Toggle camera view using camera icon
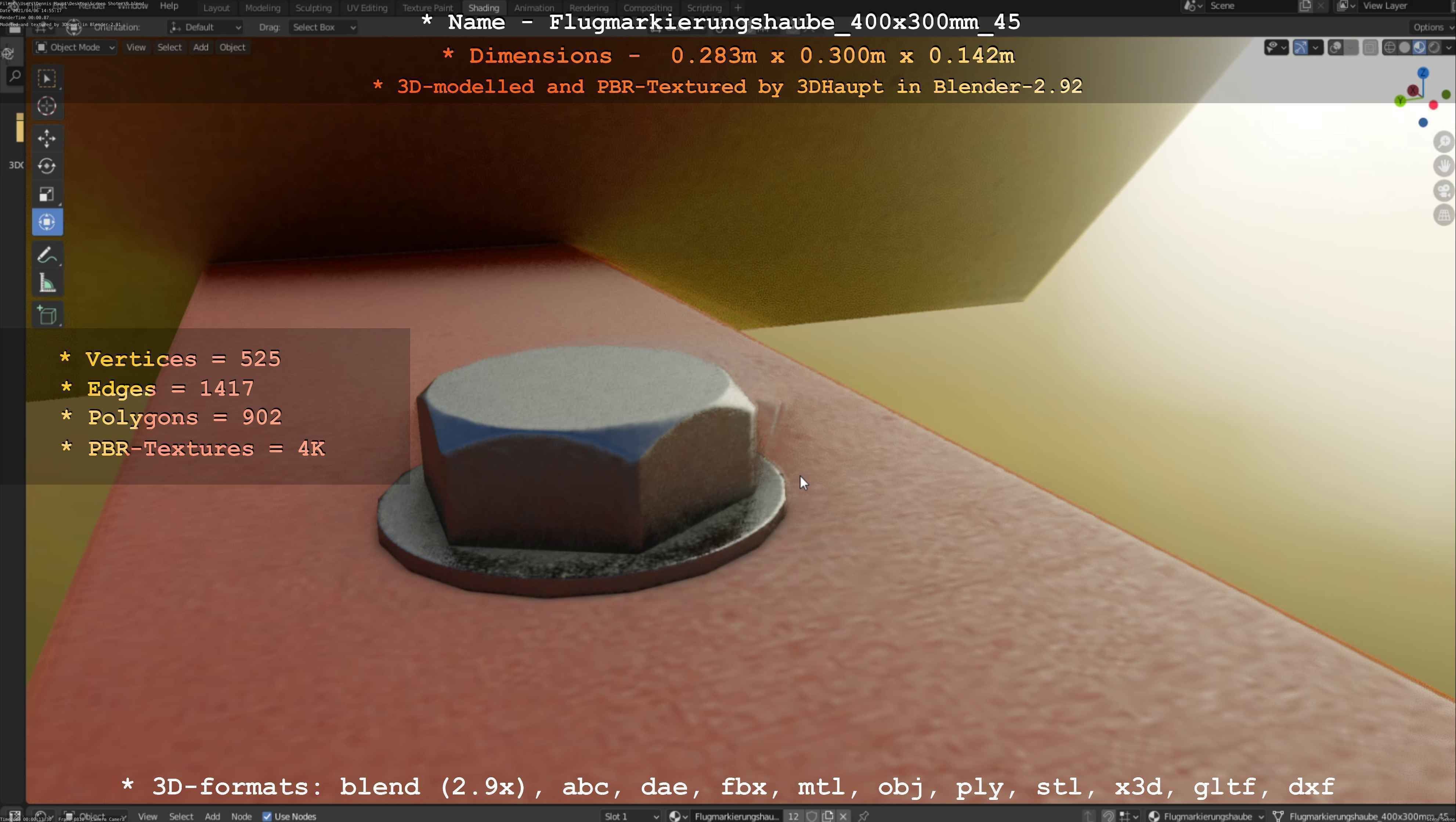The height and width of the screenshot is (822, 1456). pos(1444,191)
